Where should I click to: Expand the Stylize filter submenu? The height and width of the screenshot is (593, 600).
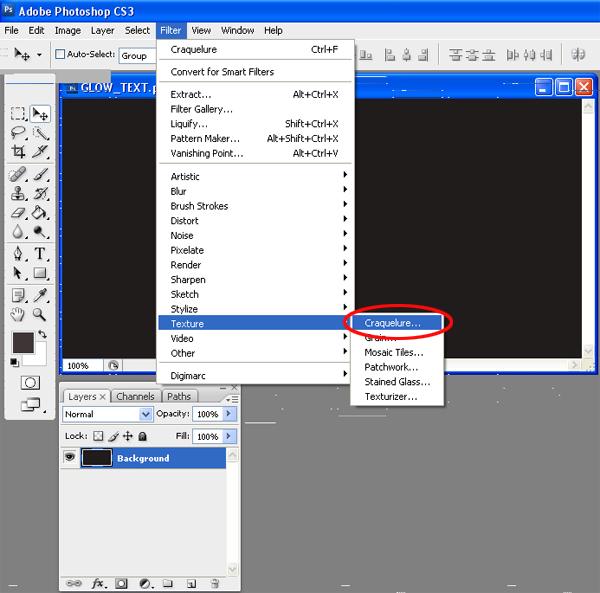(x=255, y=309)
